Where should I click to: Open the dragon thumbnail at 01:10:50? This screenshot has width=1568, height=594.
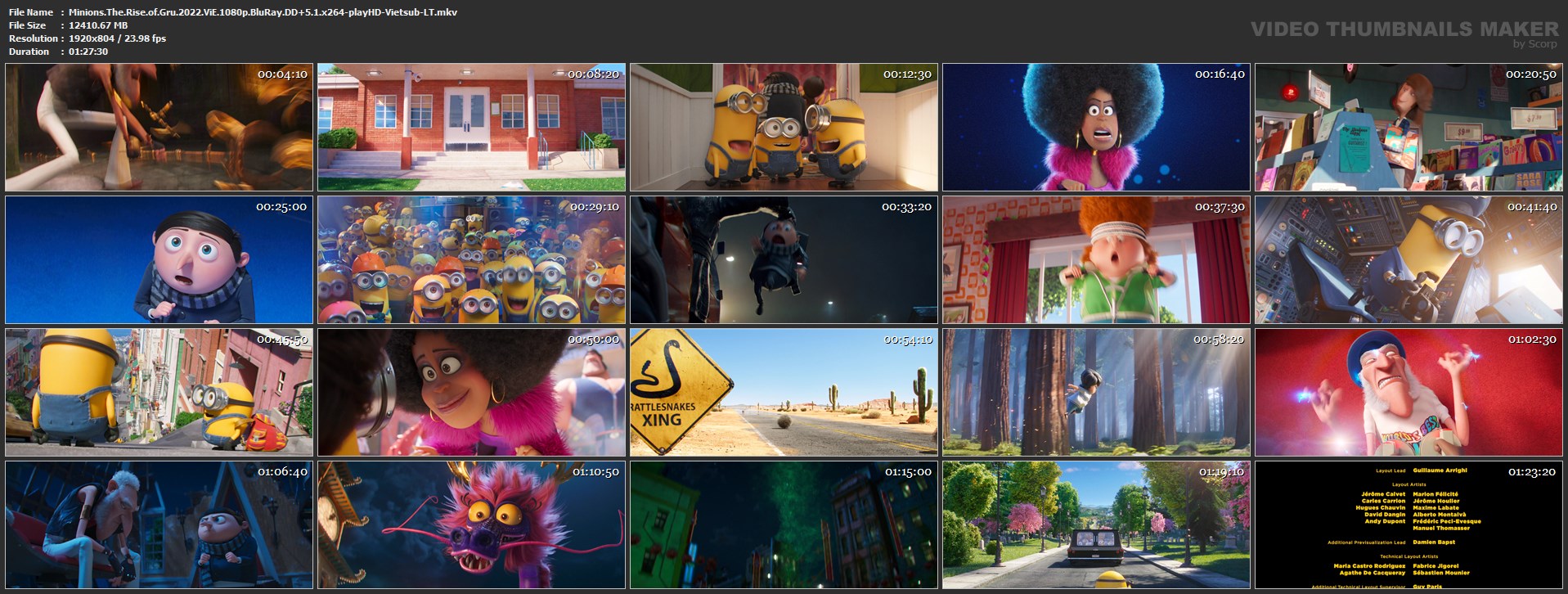[472, 525]
